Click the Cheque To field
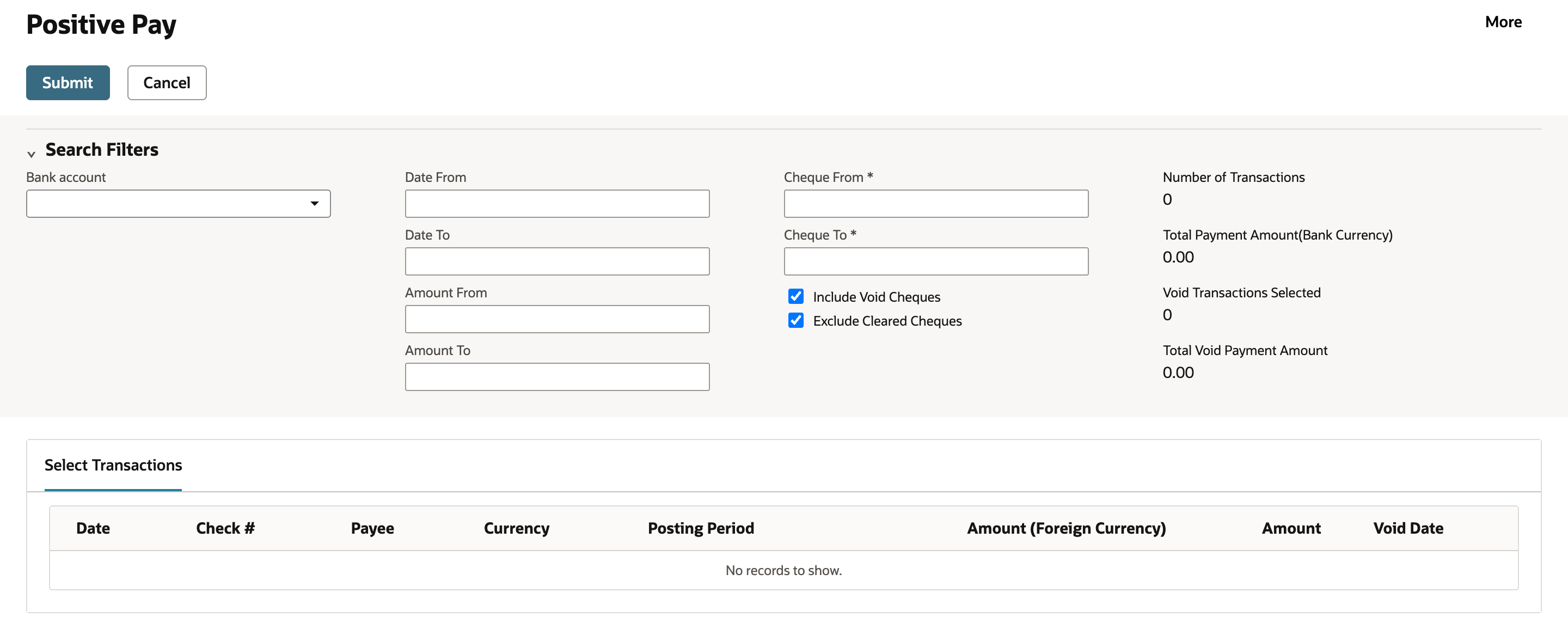Viewport: 1568px width, 623px height. click(x=935, y=261)
